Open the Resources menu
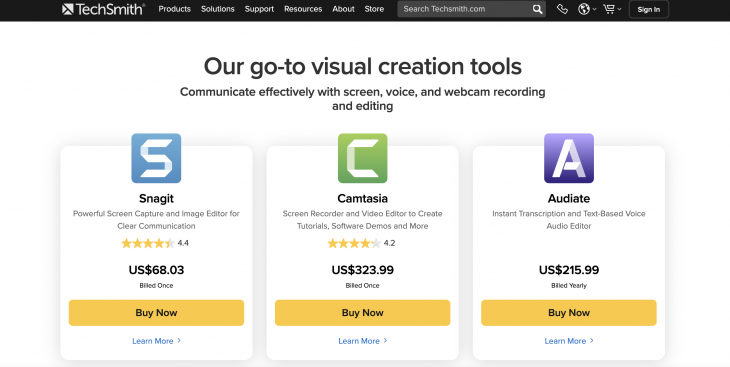Screen dimensions: 730x367 (x=303, y=9)
